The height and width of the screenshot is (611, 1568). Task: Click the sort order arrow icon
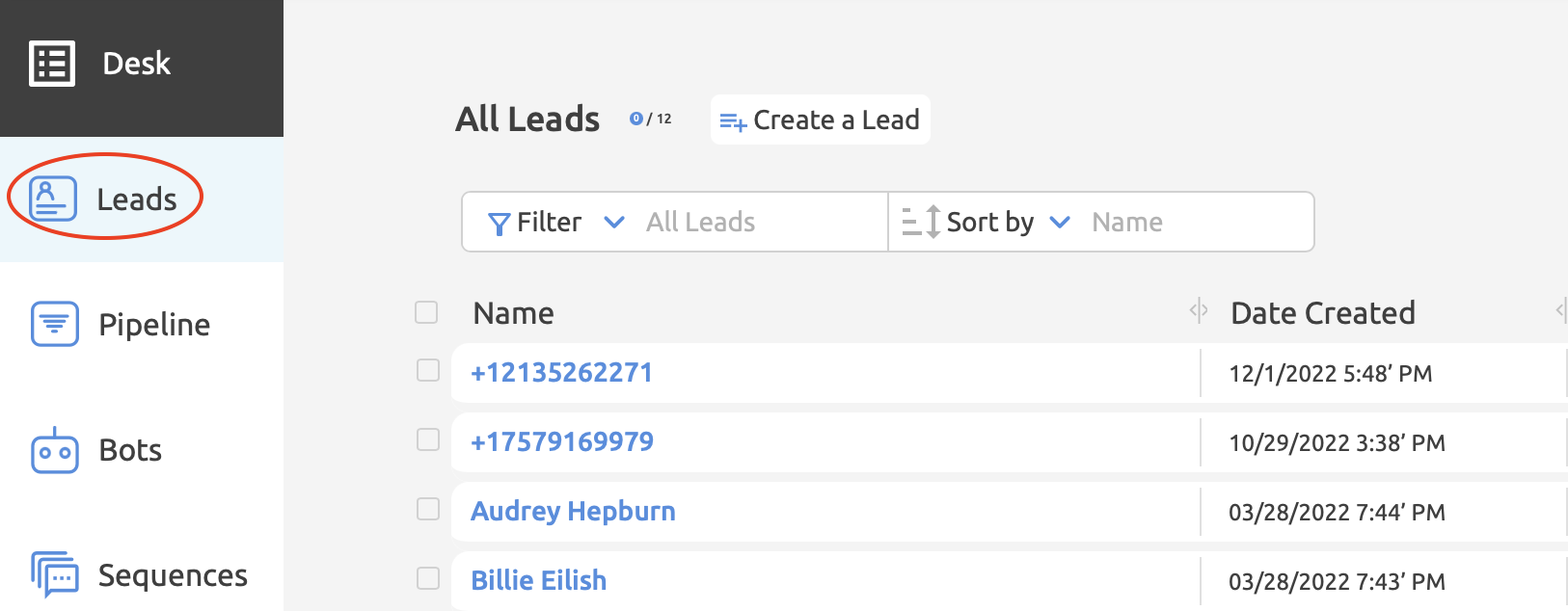(922, 222)
